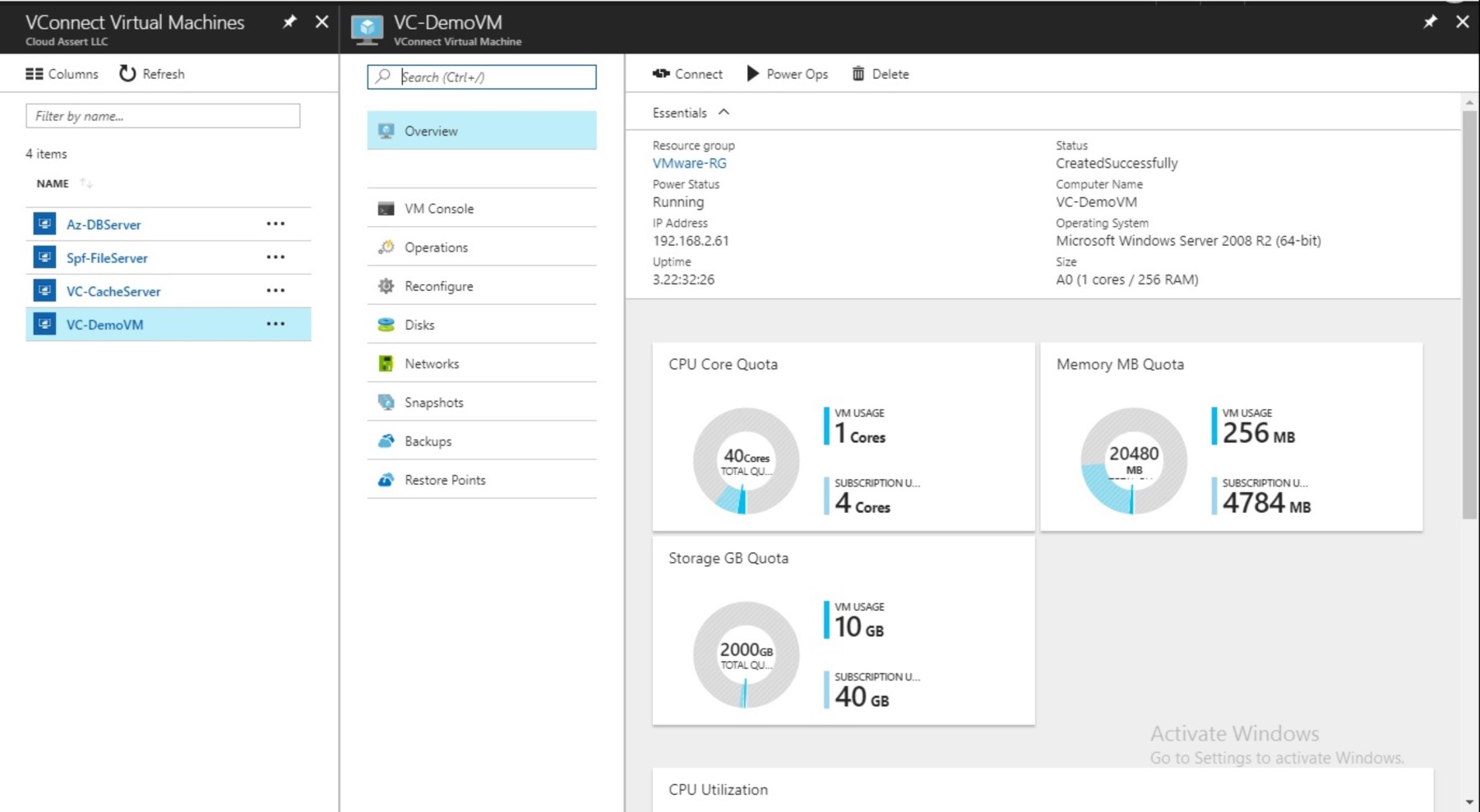This screenshot has height=812, width=1480.
Task: Open the VM Console menu item
Action: click(x=439, y=209)
